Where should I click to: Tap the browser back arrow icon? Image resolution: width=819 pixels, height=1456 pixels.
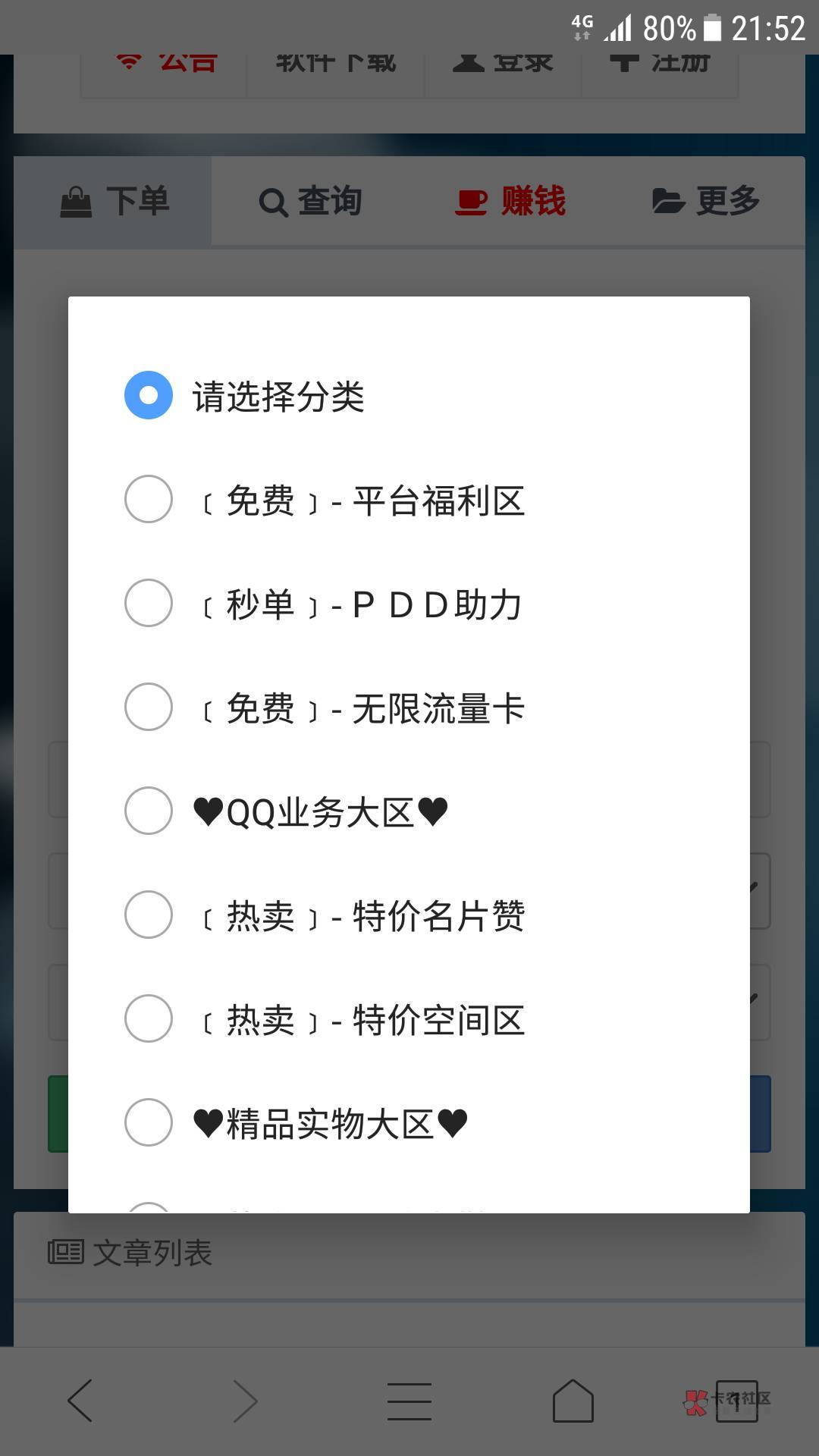80,1400
